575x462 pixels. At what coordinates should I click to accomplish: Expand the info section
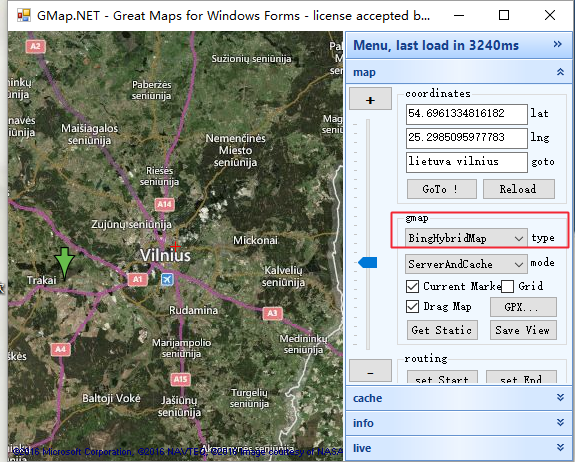[560, 422]
